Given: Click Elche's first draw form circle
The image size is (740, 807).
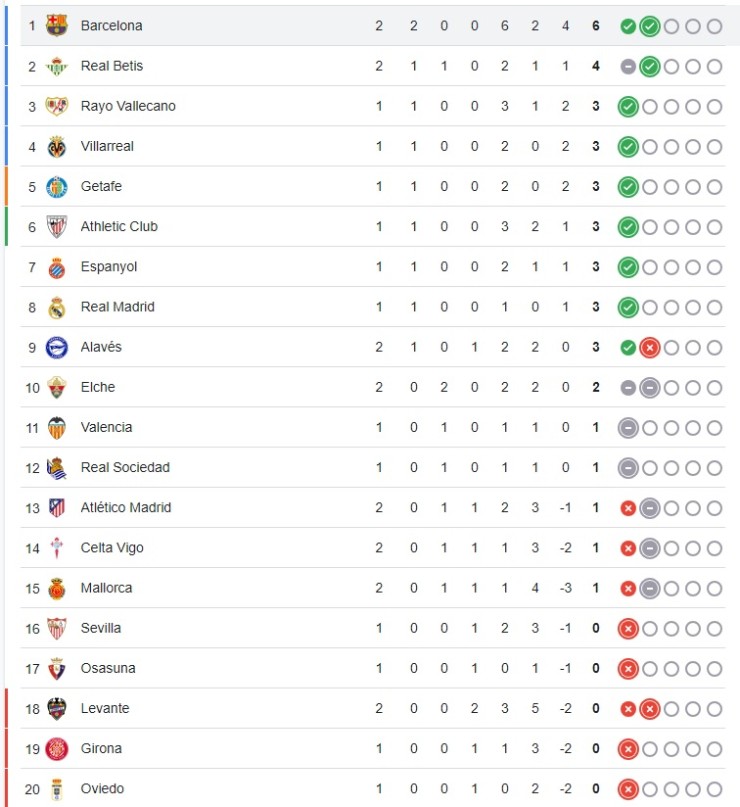Looking at the screenshot, I should 628,387.
